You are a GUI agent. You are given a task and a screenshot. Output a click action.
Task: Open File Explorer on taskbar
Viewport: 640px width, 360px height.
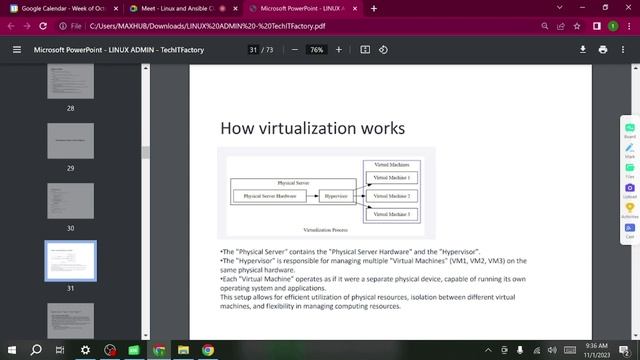pos(183,350)
